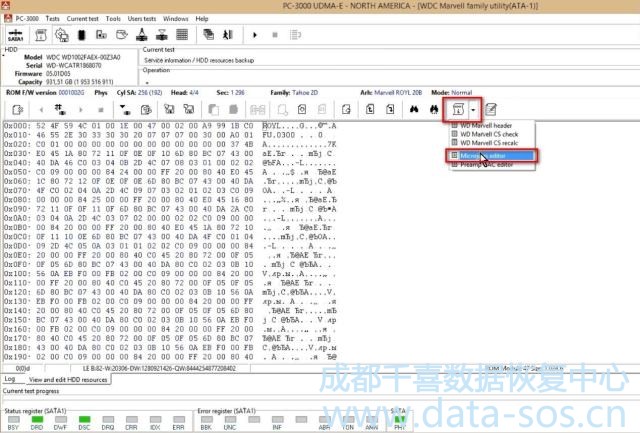Click the green PHY SATA indicator
Screen dimensions: 640x433
(399, 422)
